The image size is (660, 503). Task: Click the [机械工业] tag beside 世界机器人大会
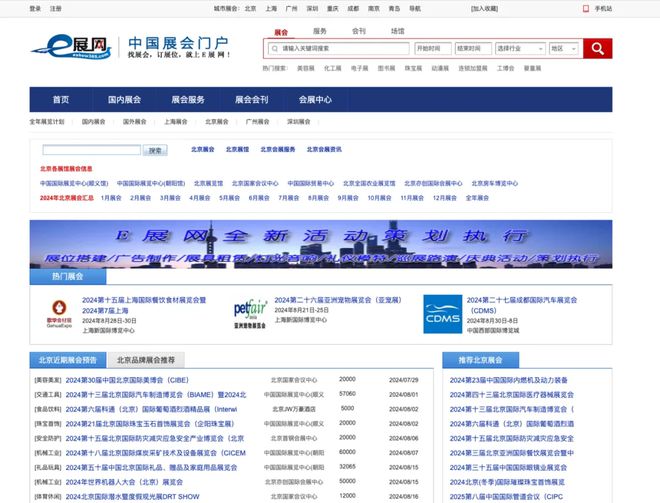[48, 482]
